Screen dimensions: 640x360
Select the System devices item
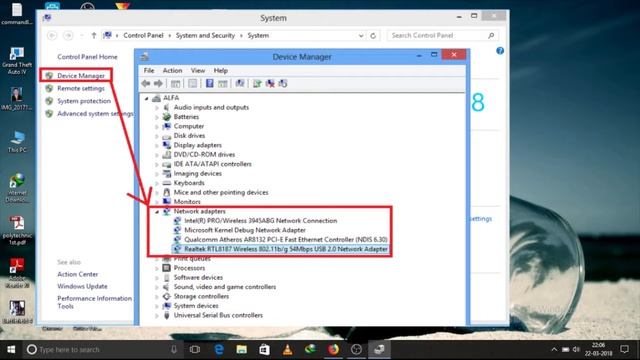[196, 306]
